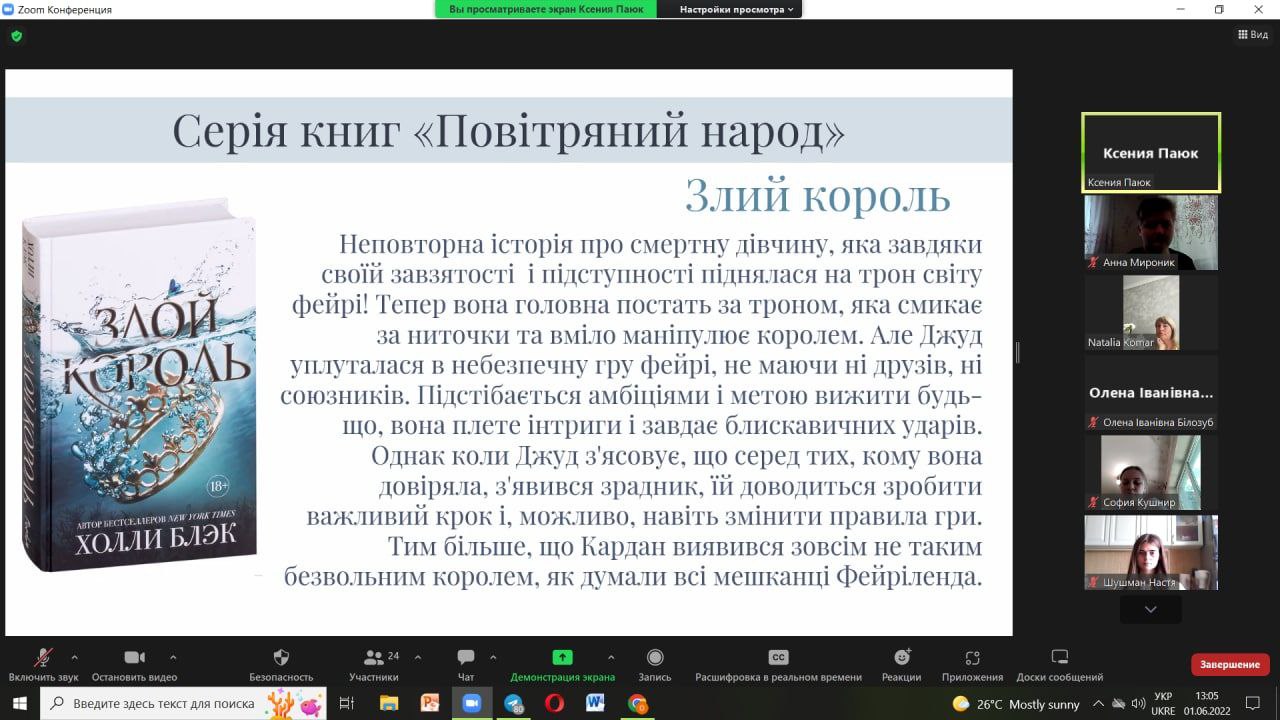Open Telegram from the taskbar

pyautogui.click(x=513, y=703)
